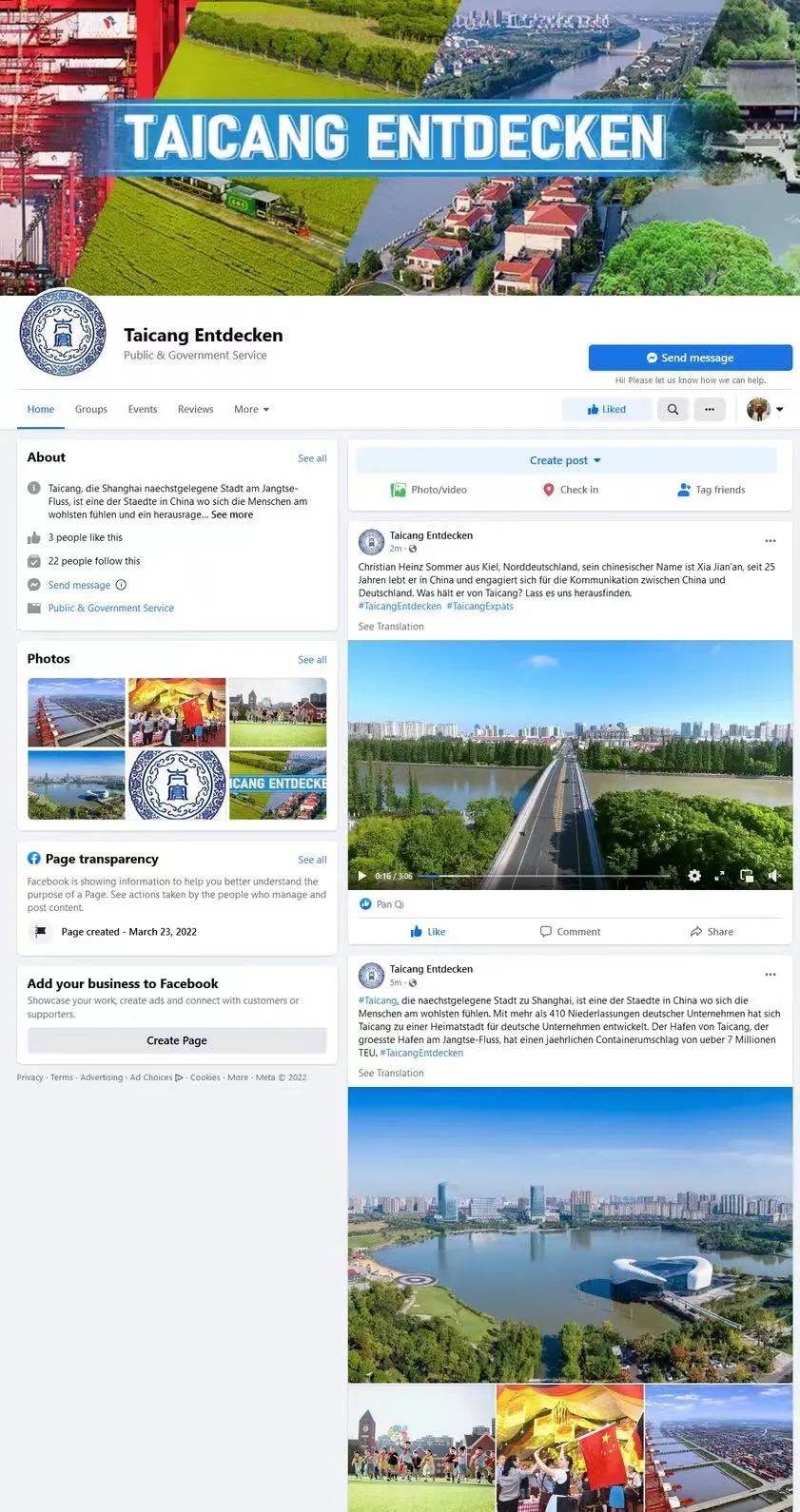Go to the Reviews tab
The height and width of the screenshot is (1512, 800).
[195, 409]
